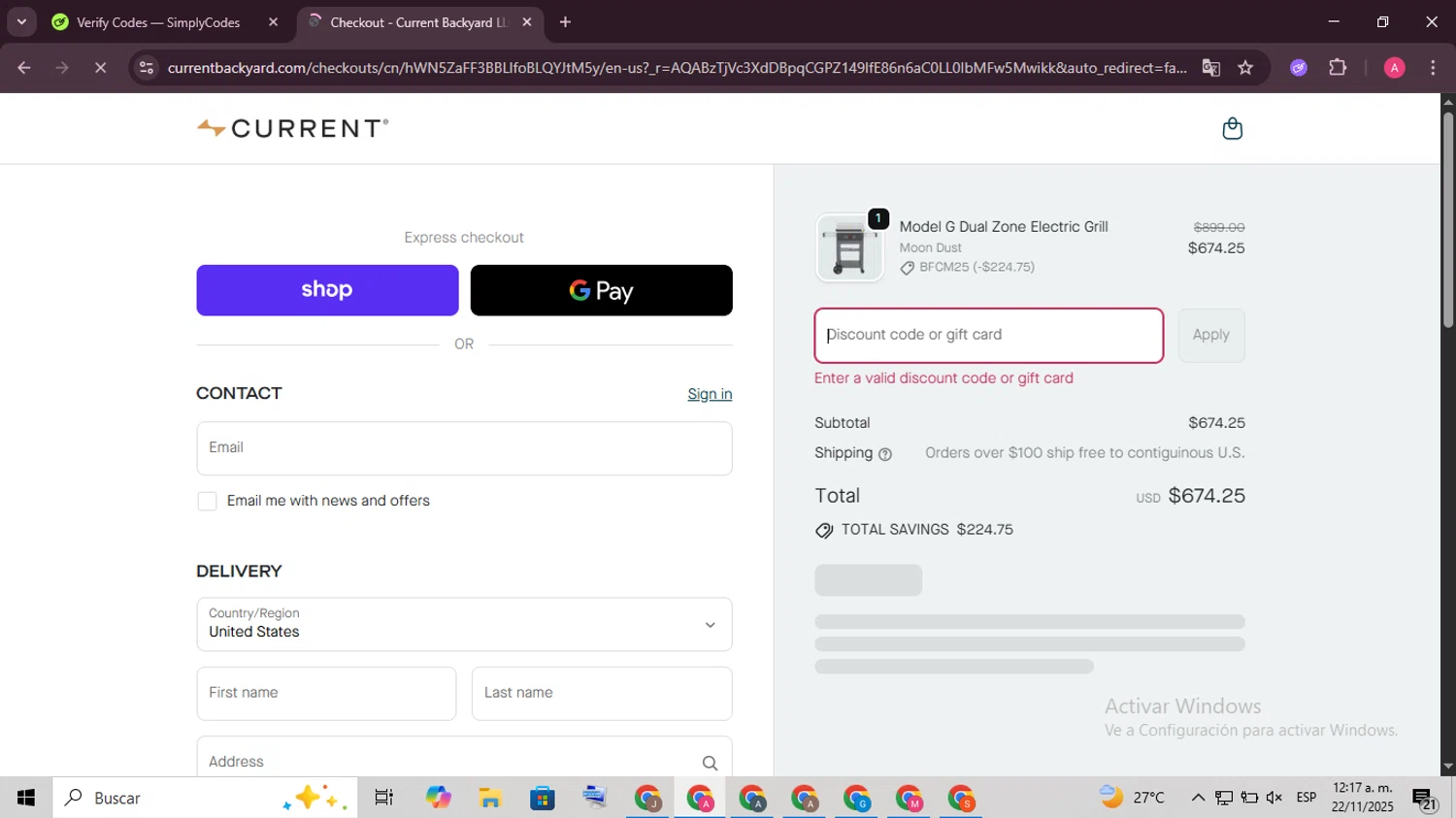
Task: Click the Sign in link
Action: click(x=710, y=394)
